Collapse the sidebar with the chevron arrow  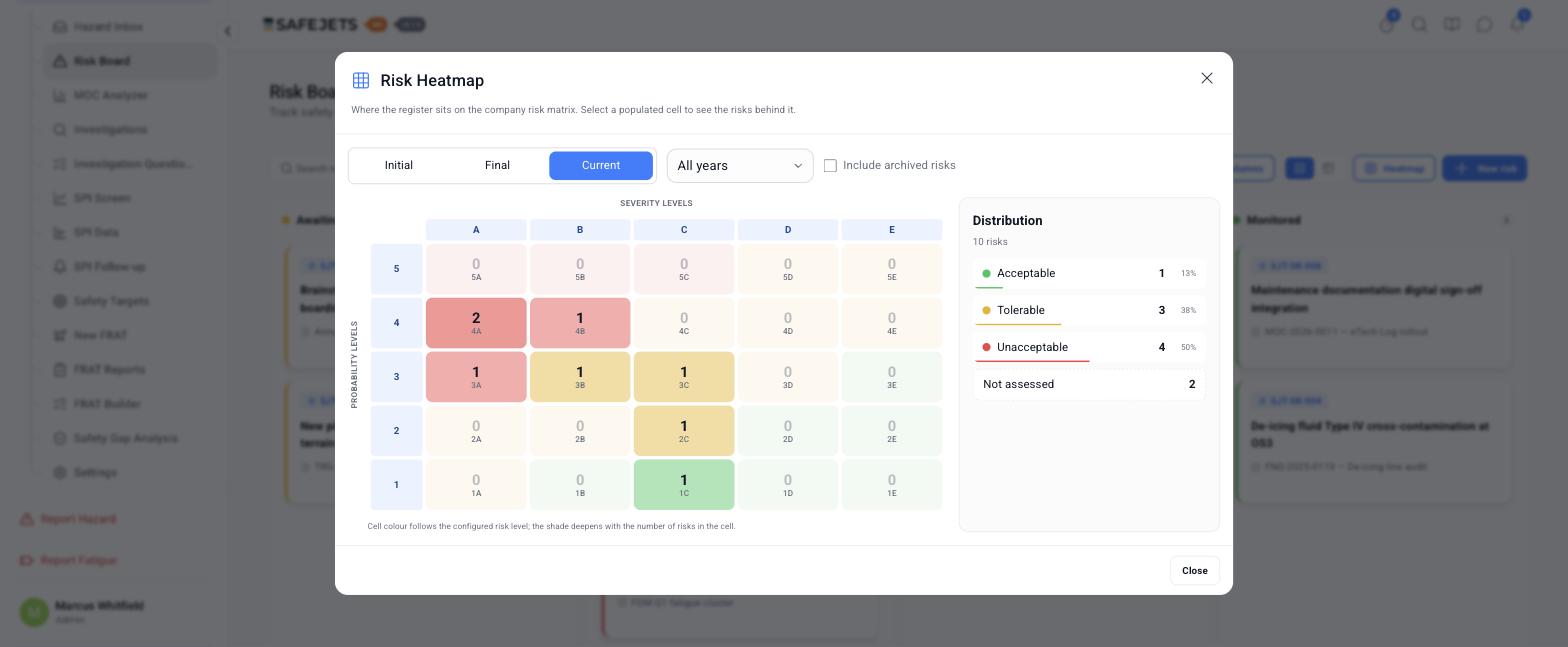(x=227, y=31)
